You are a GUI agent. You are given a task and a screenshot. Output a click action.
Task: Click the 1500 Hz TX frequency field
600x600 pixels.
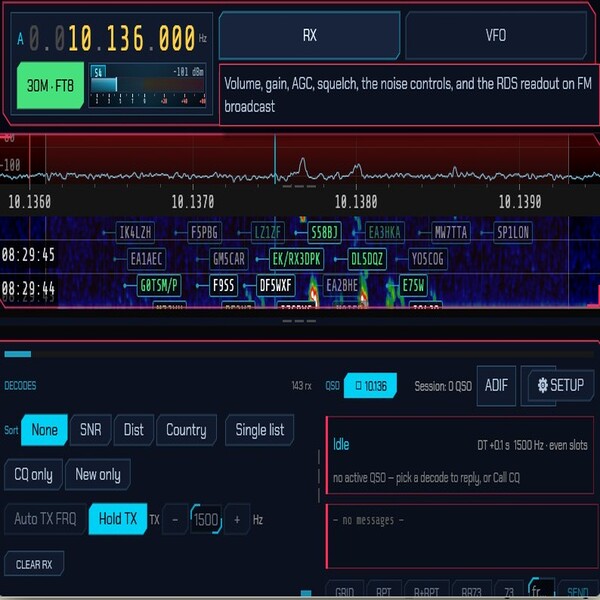pos(206,519)
